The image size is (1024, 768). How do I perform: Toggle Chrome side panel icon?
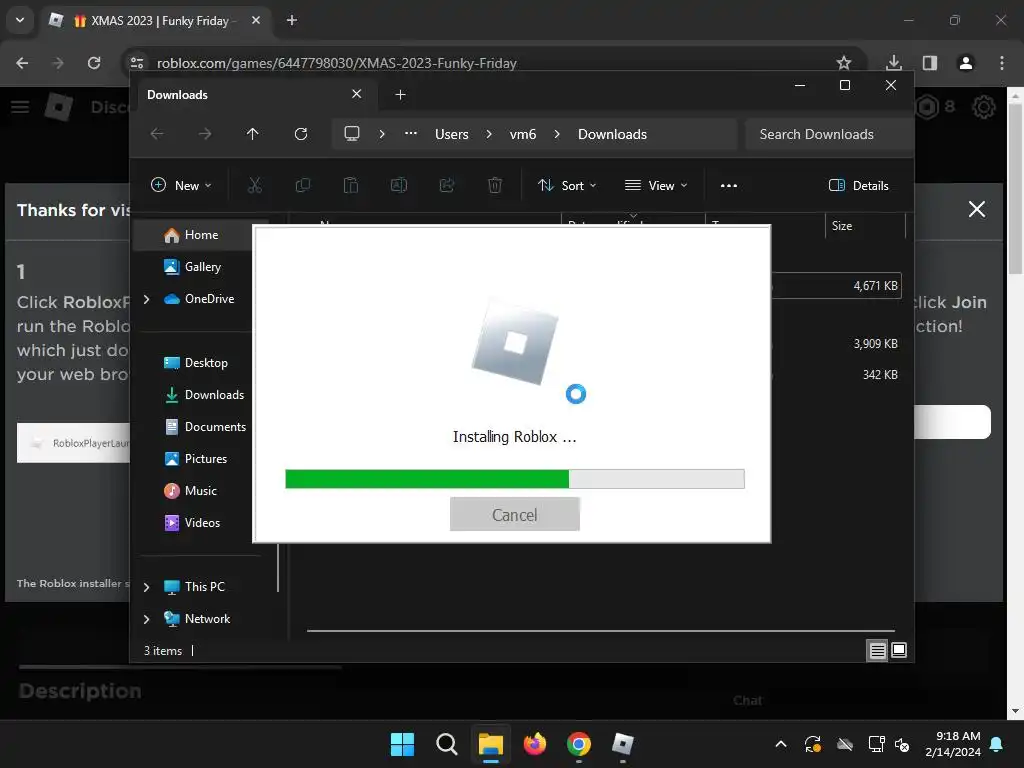coord(930,63)
